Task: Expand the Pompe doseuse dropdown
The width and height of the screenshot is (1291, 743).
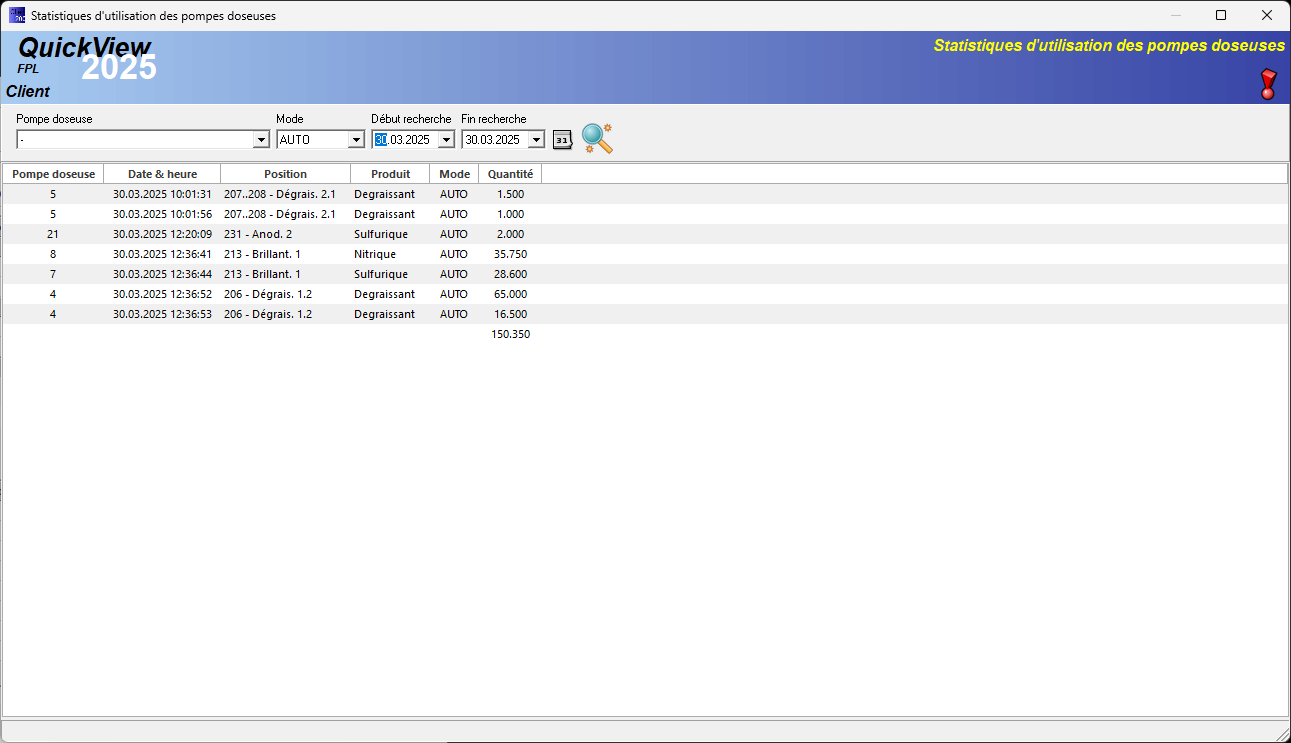Action: pos(261,140)
